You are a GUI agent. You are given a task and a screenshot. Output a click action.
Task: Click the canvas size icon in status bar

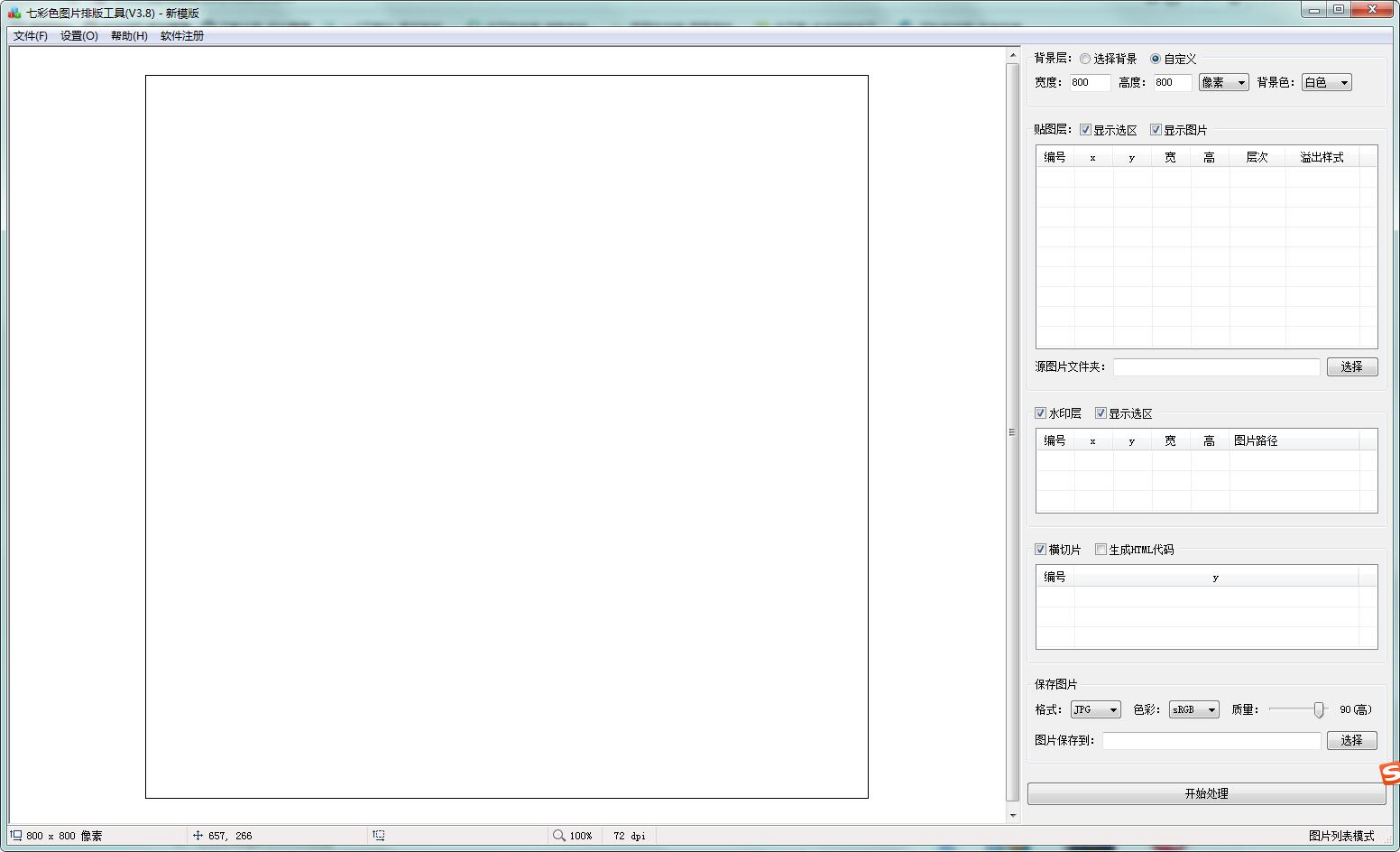[x=16, y=835]
